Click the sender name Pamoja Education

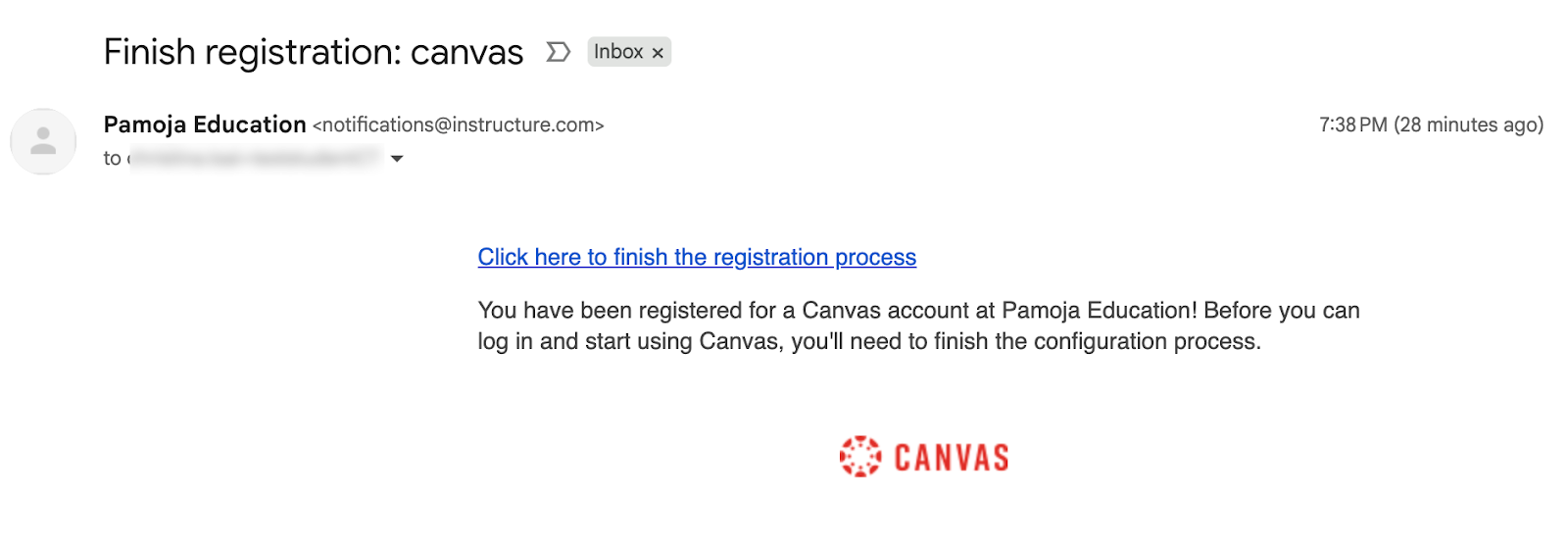tap(205, 125)
